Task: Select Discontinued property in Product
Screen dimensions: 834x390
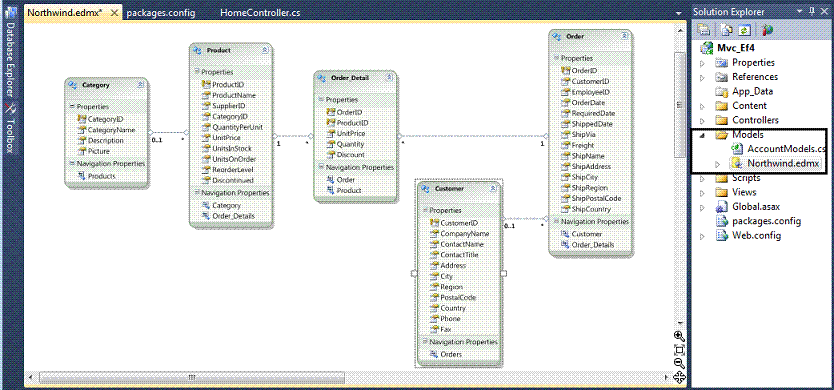Action: click(233, 181)
